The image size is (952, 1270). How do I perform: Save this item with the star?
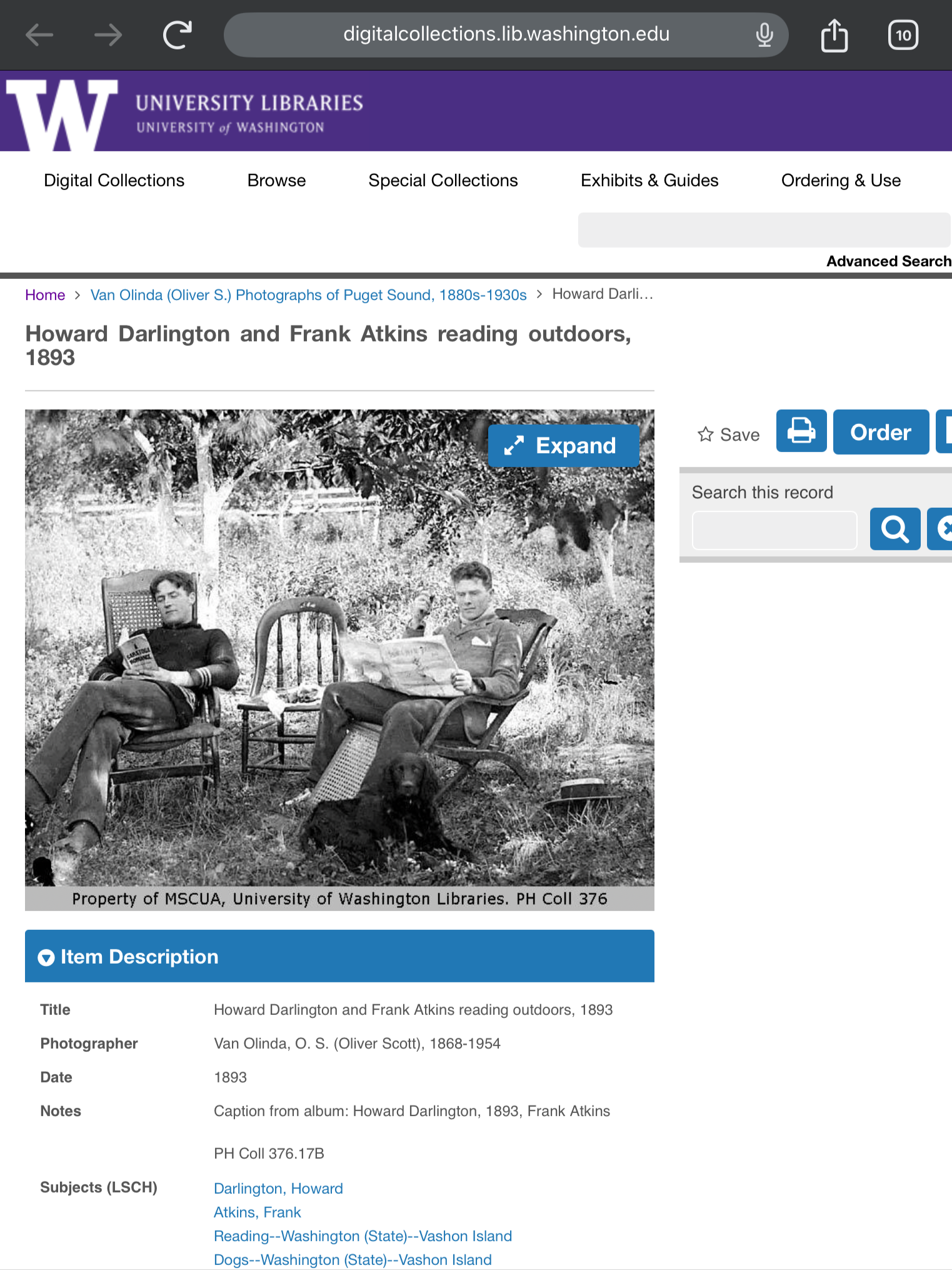pyautogui.click(x=729, y=435)
